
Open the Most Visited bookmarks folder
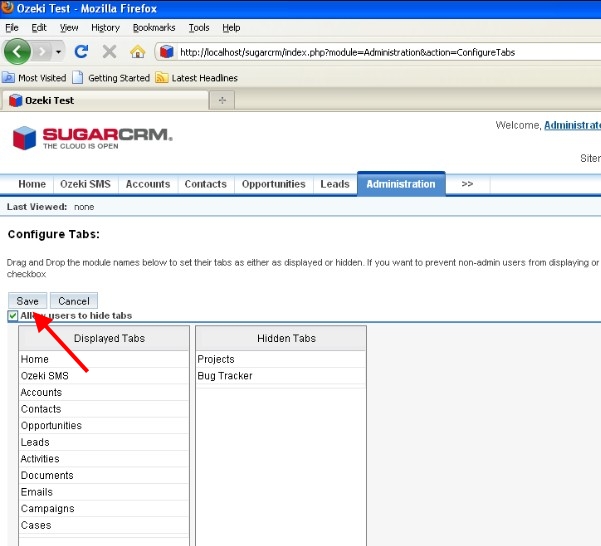click(x=34, y=78)
